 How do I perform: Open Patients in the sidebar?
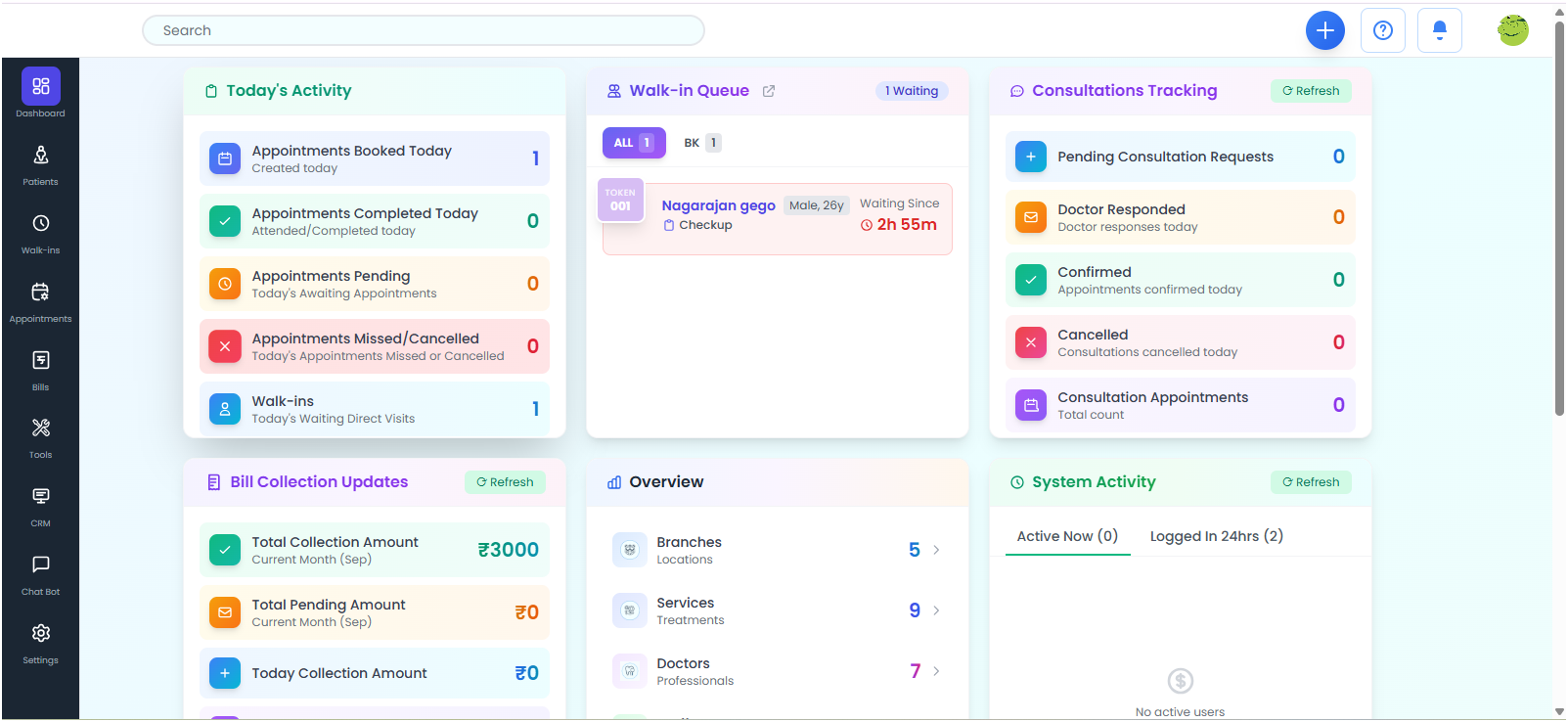point(40,163)
